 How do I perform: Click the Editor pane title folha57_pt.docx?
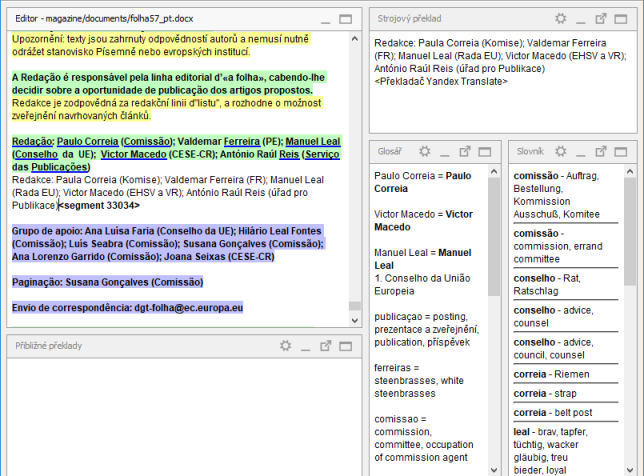[x=104, y=18]
